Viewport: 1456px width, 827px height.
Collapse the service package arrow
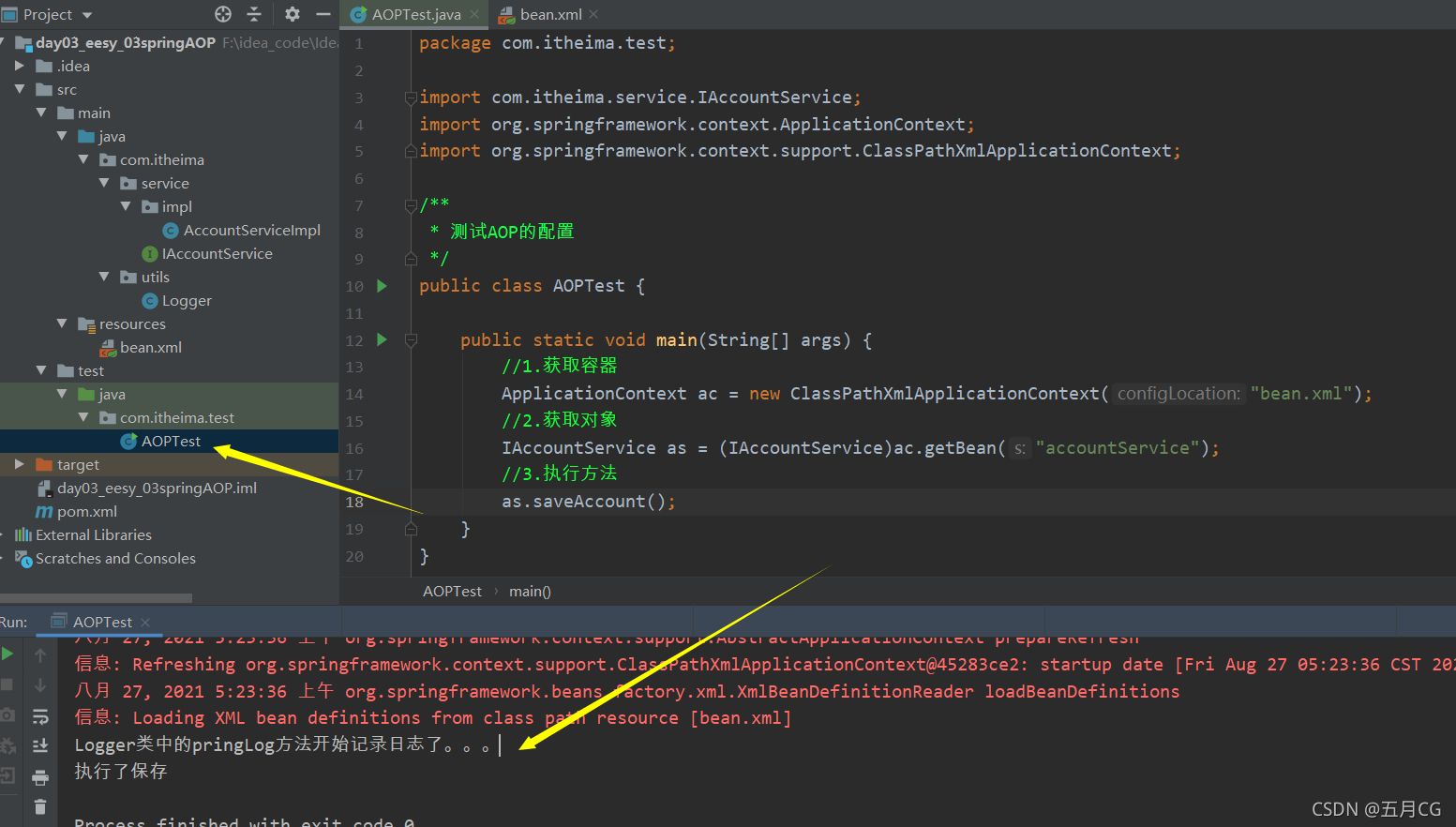105,183
